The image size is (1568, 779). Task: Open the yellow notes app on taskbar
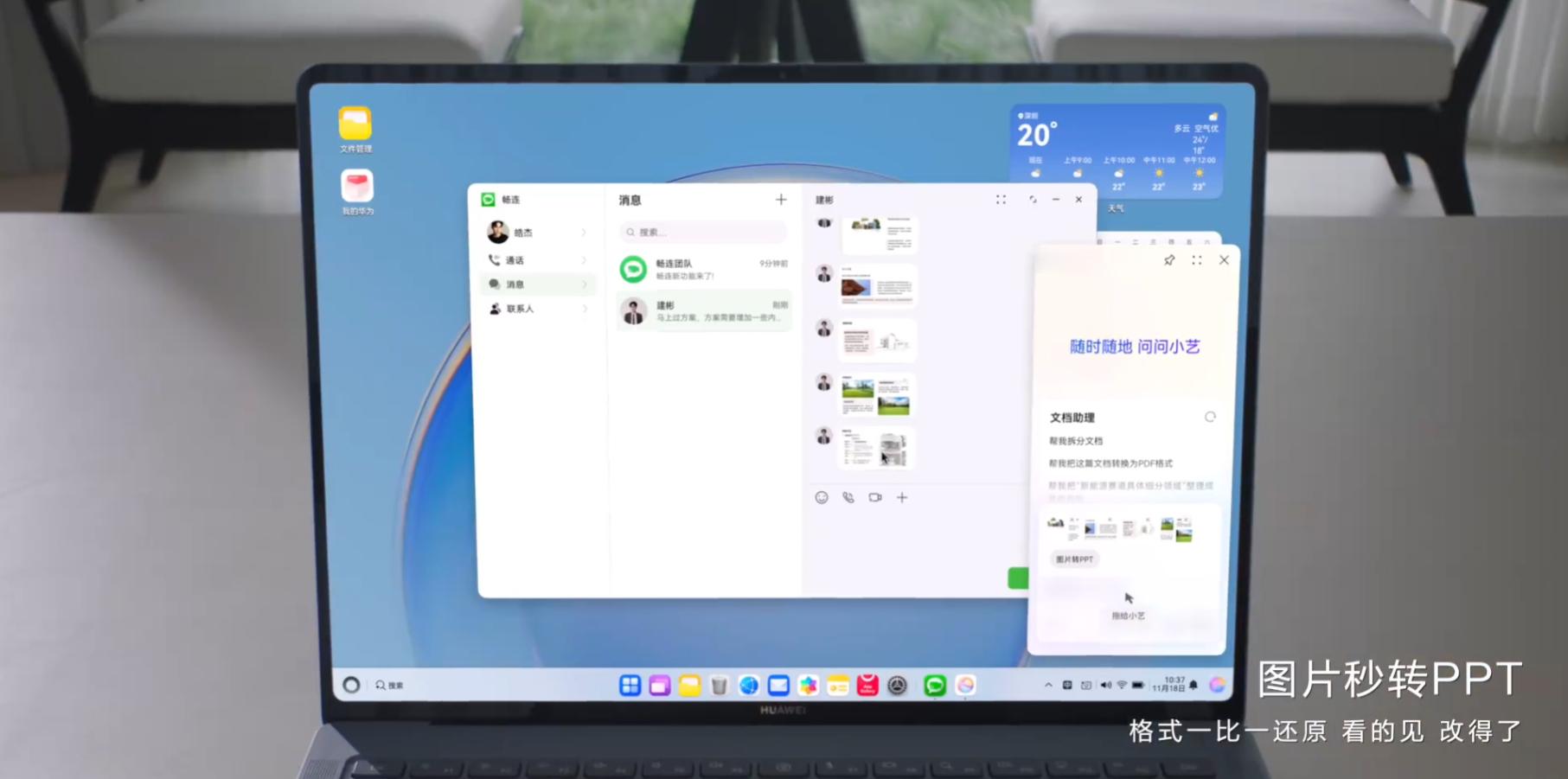pos(838,686)
